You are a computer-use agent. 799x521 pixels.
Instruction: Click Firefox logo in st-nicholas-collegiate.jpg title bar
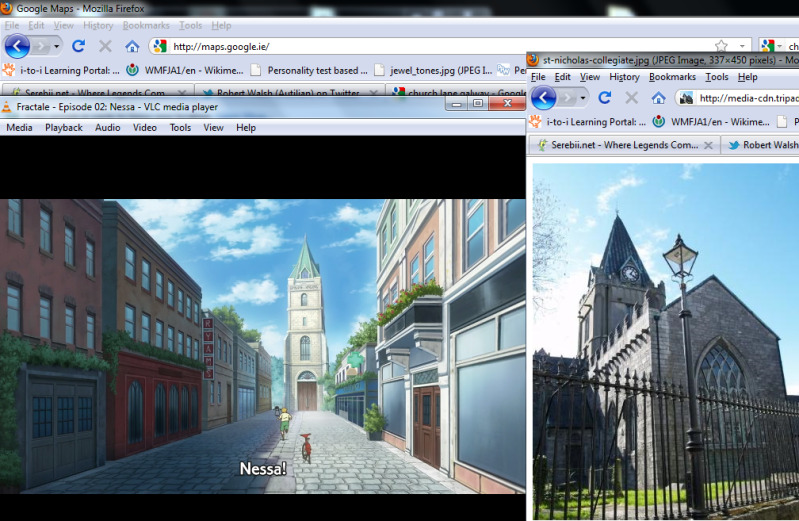(533, 60)
